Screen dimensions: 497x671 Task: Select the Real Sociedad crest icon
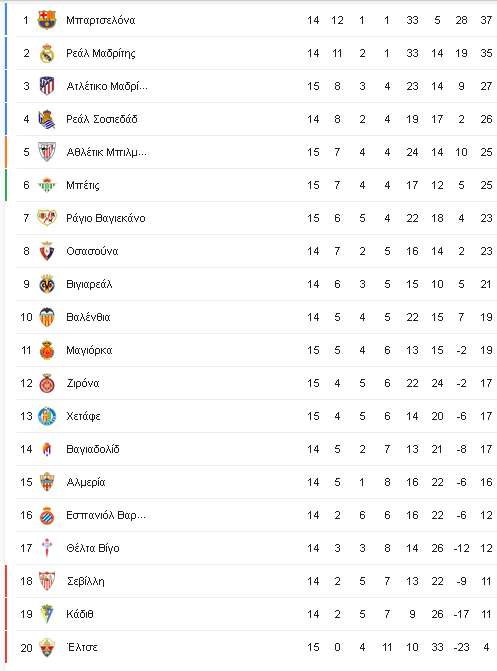(x=47, y=119)
